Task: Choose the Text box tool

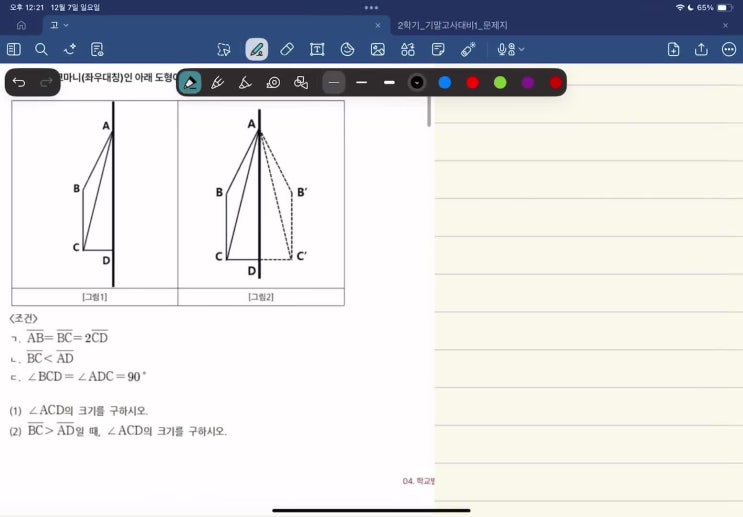Action: point(317,49)
